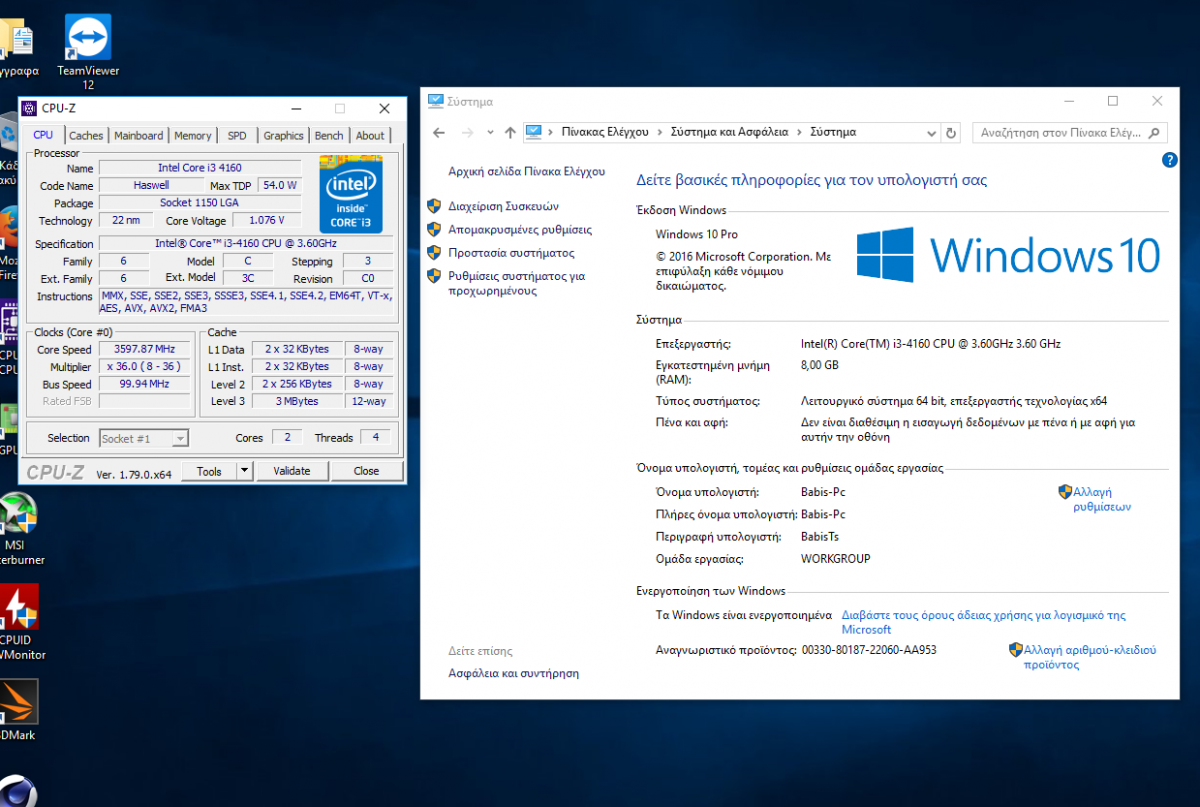Click the Package value Socket 1150 LGA
The image size is (1200, 807).
tap(199, 203)
